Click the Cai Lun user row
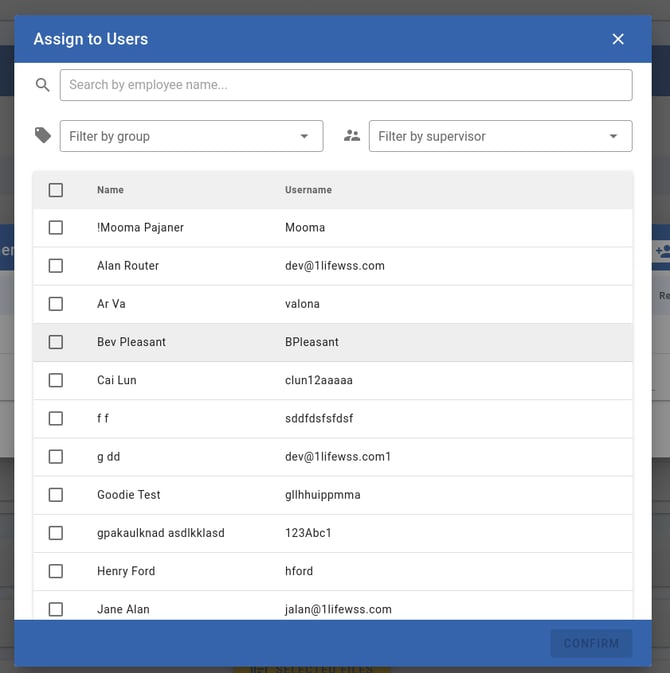Viewport: 670px width, 673px height. pos(330,380)
